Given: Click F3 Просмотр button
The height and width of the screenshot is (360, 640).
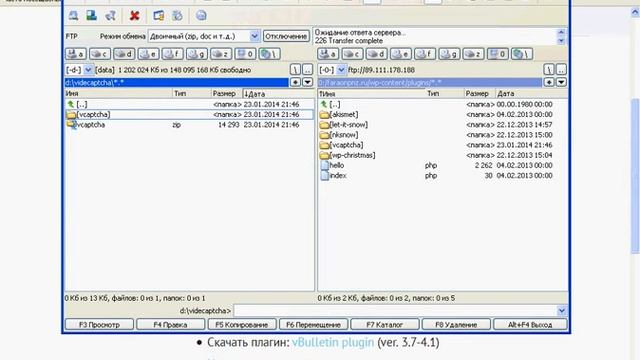Looking at the screenshot, I should [x=99, y=324].
